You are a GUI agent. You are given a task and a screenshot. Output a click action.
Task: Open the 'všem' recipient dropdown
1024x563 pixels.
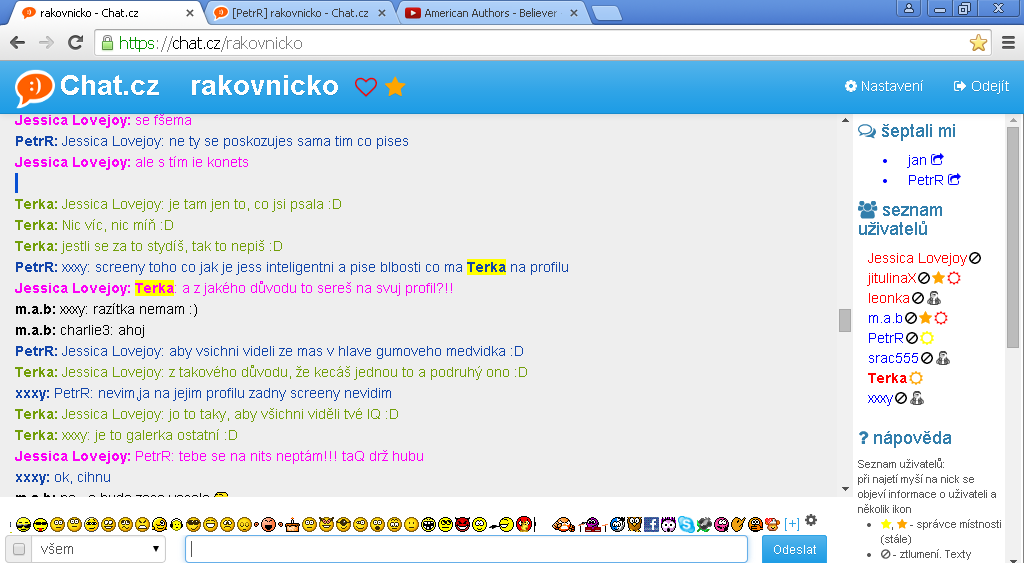tap(98, 549)
